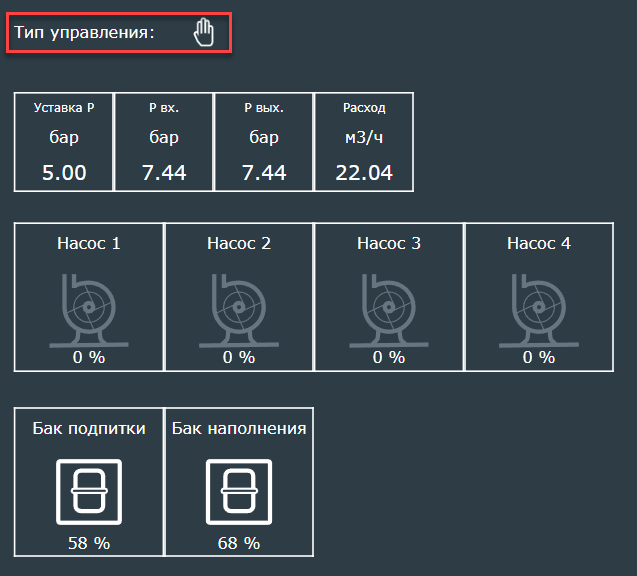Open the Бак наполнения tank icon
The image size is (637, 576).
pos(238,492)
